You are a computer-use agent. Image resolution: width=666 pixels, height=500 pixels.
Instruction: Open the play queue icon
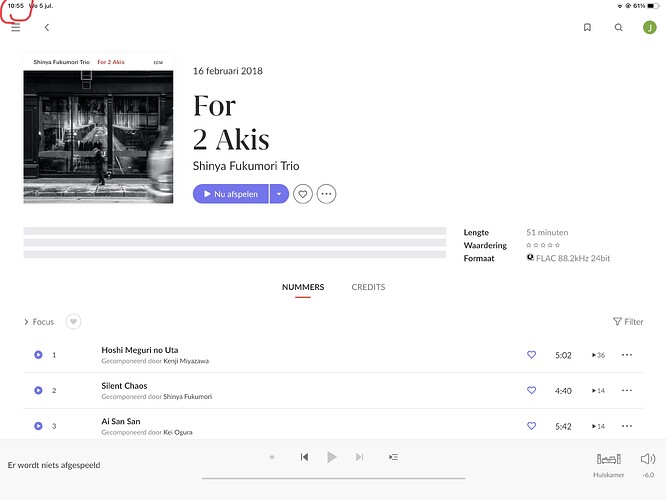394,457
